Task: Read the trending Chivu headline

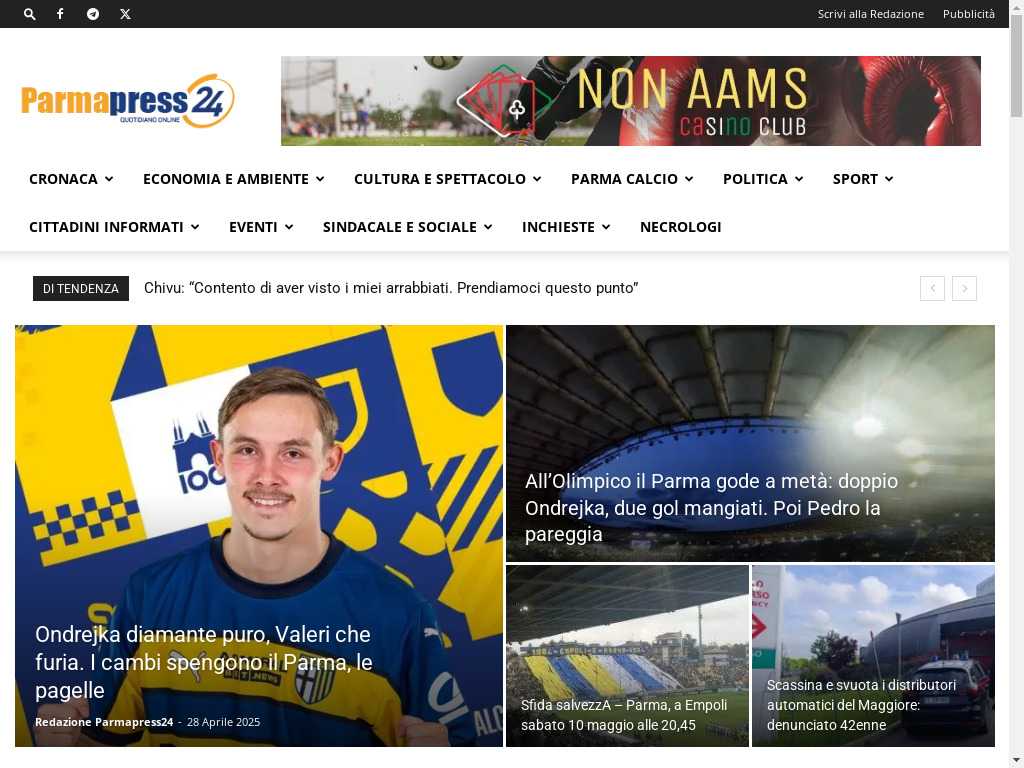Action: [x=391, y=288]
